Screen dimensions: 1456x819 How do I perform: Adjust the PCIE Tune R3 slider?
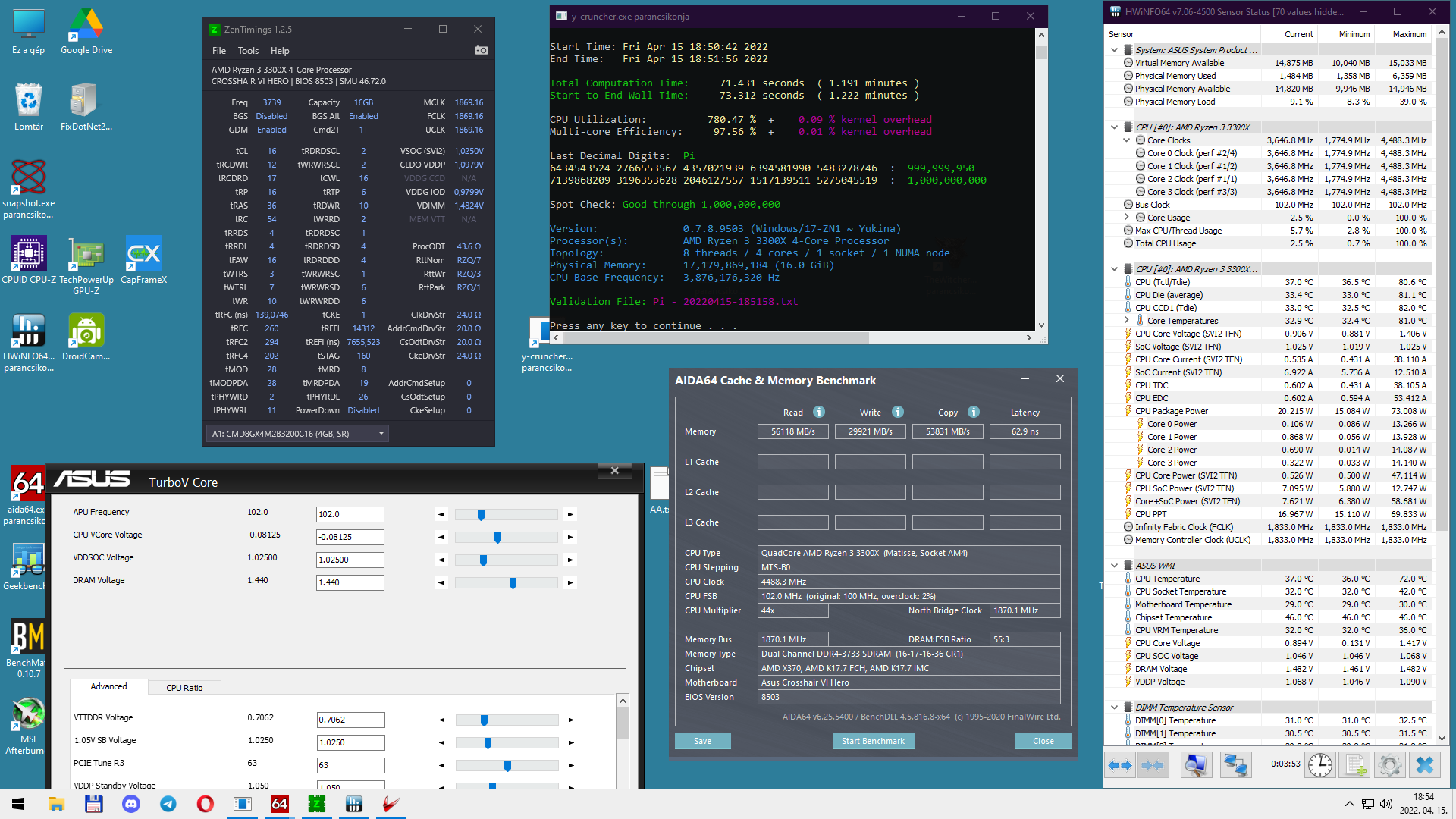(x=506, y=765)
